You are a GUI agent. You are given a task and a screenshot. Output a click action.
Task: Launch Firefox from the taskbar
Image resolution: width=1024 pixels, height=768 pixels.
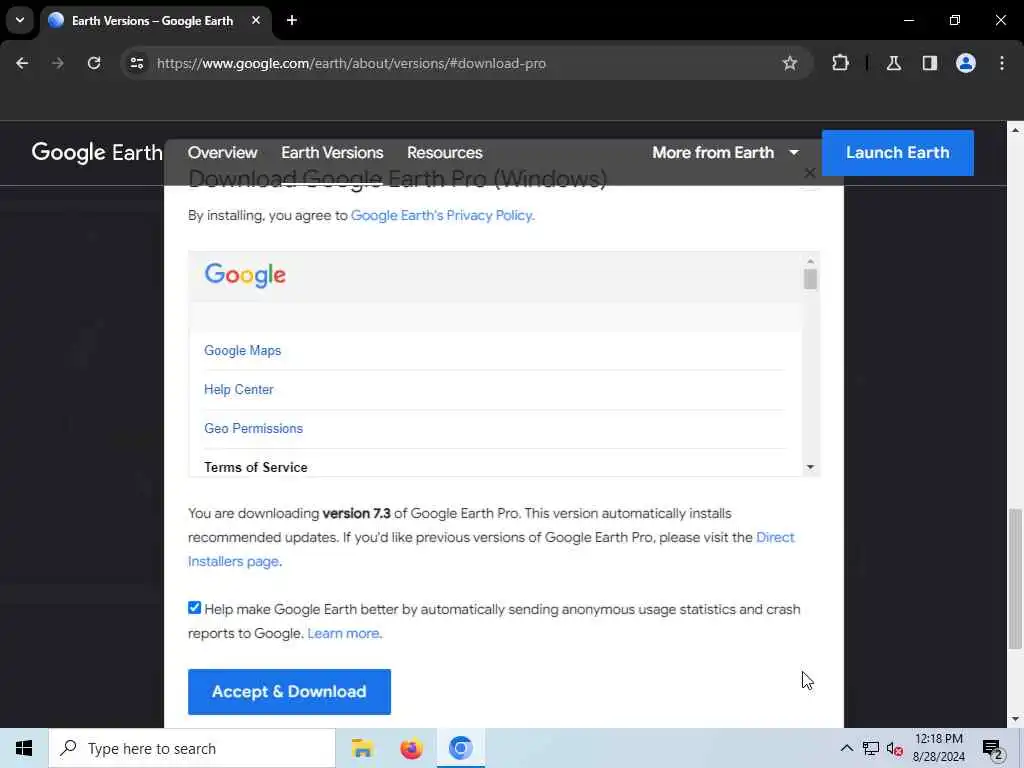pyautogui.click(x=411, y=748)
